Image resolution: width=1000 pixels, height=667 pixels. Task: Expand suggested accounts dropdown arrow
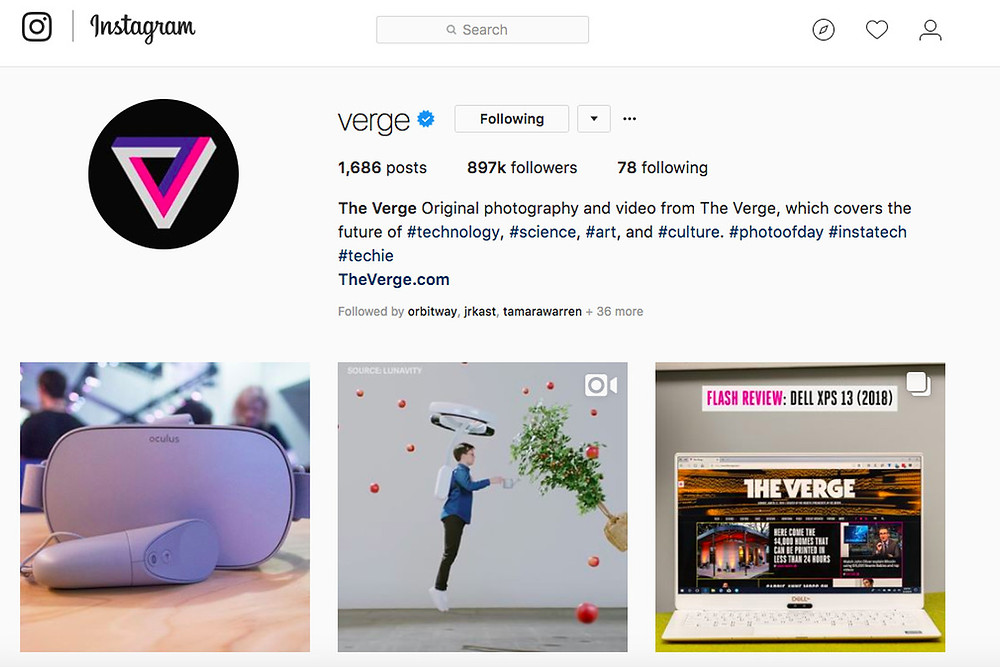pos(594,119)
